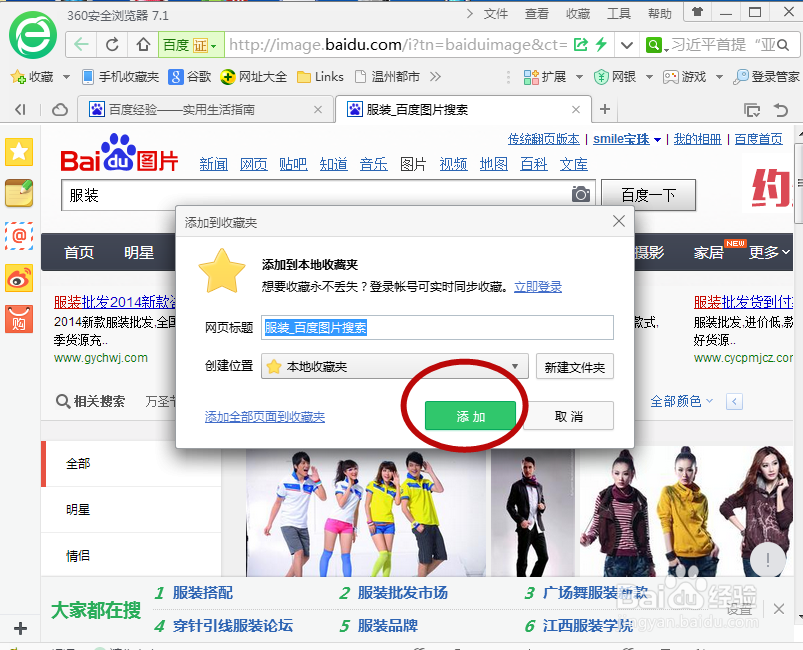This screenshot has width=803, height=650.
Task: Open the sidebar favorites star icon
Action: 19,152
